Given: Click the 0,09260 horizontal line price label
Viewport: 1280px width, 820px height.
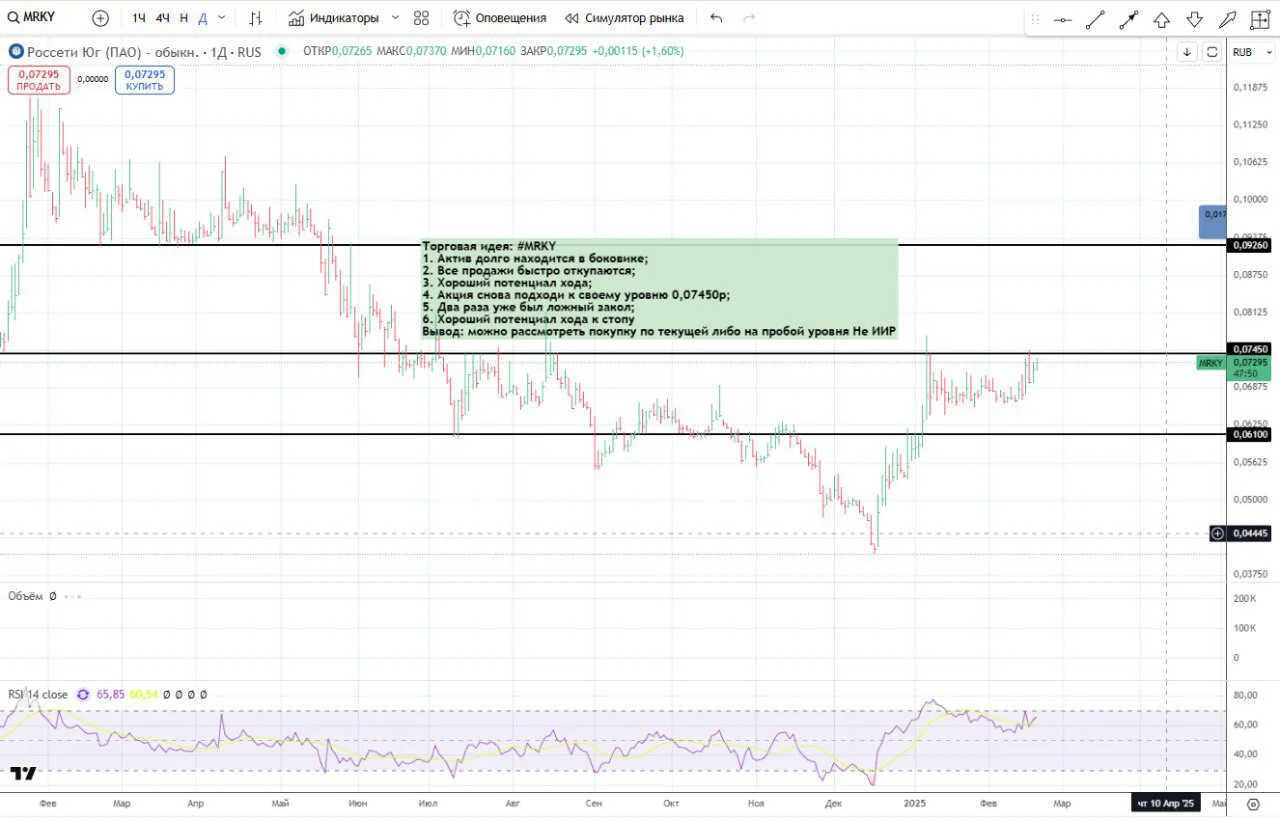Looking at the screenshot, I should point(1250,245).
